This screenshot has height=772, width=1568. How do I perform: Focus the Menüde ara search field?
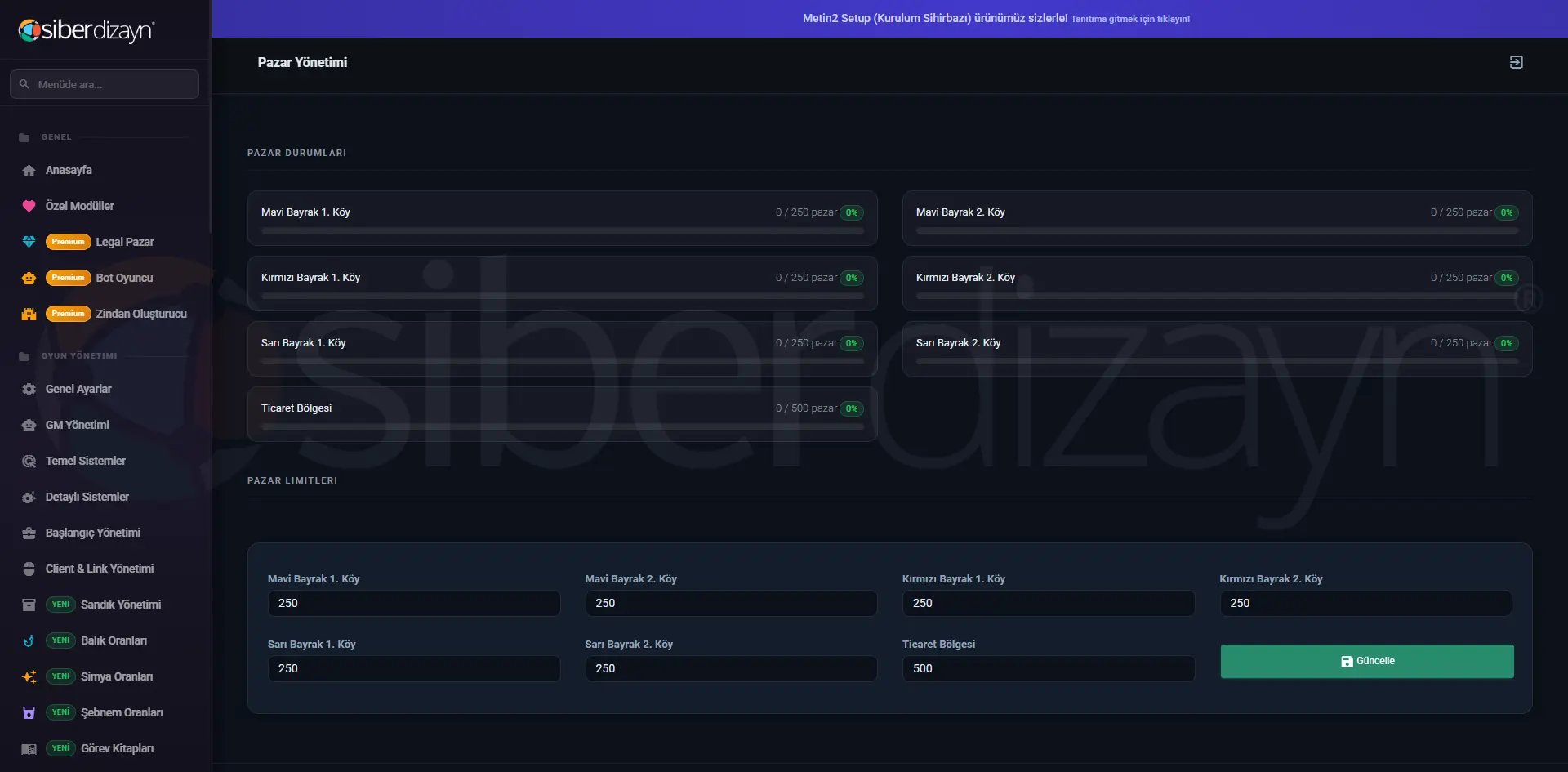coord(105,84)
